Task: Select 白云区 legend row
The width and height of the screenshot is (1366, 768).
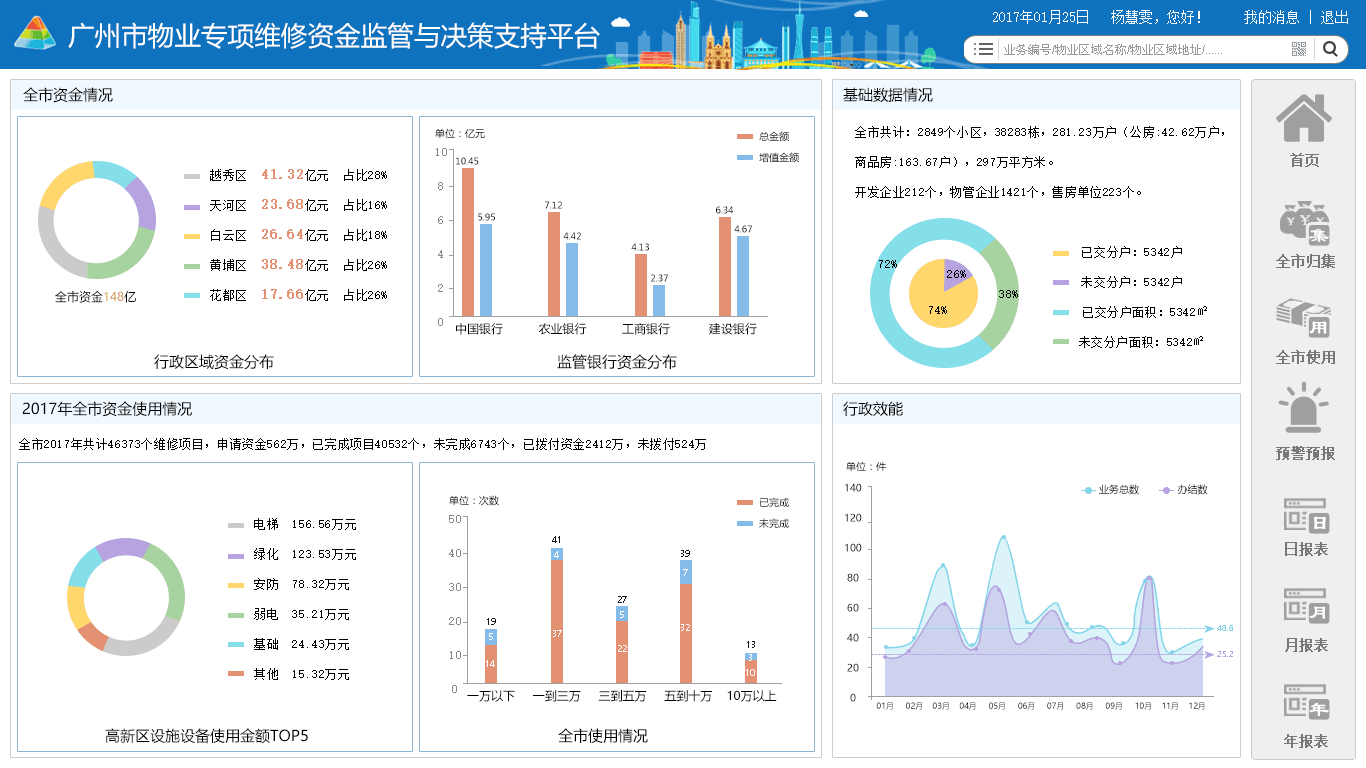Action: [286, 235]
